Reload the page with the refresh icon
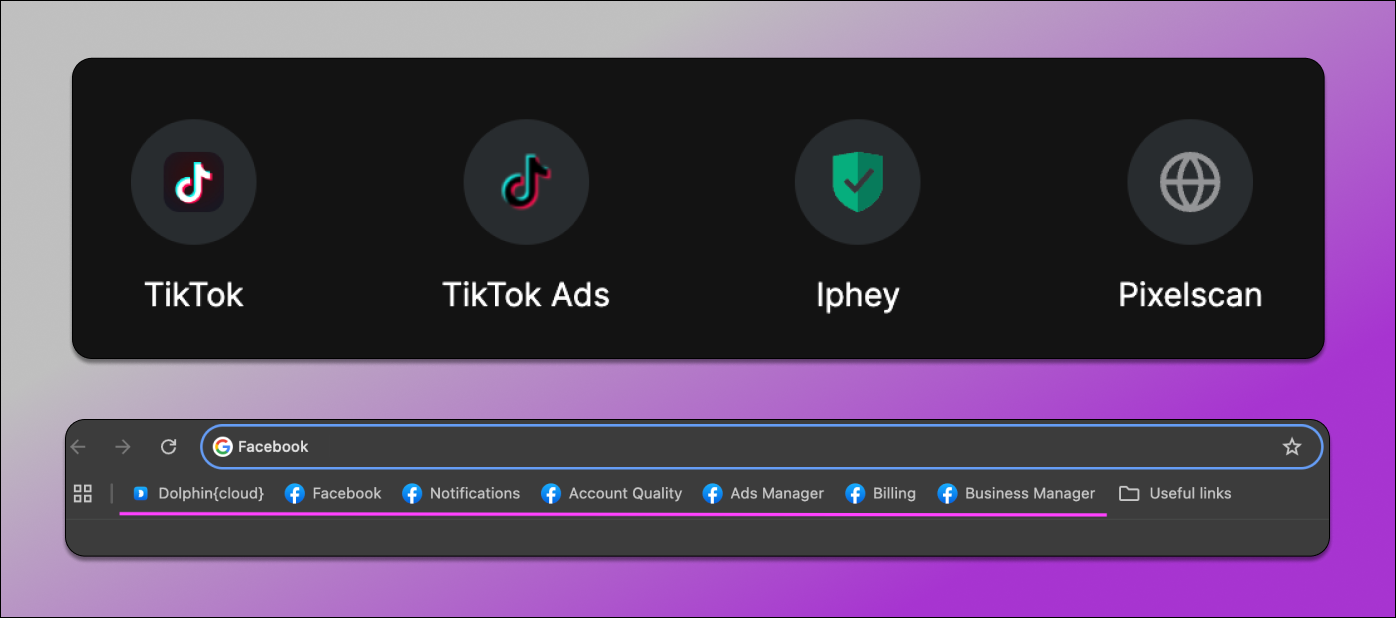Image resolution: width=1396 pixels, height=618 pixels. [x=169, y=447]
